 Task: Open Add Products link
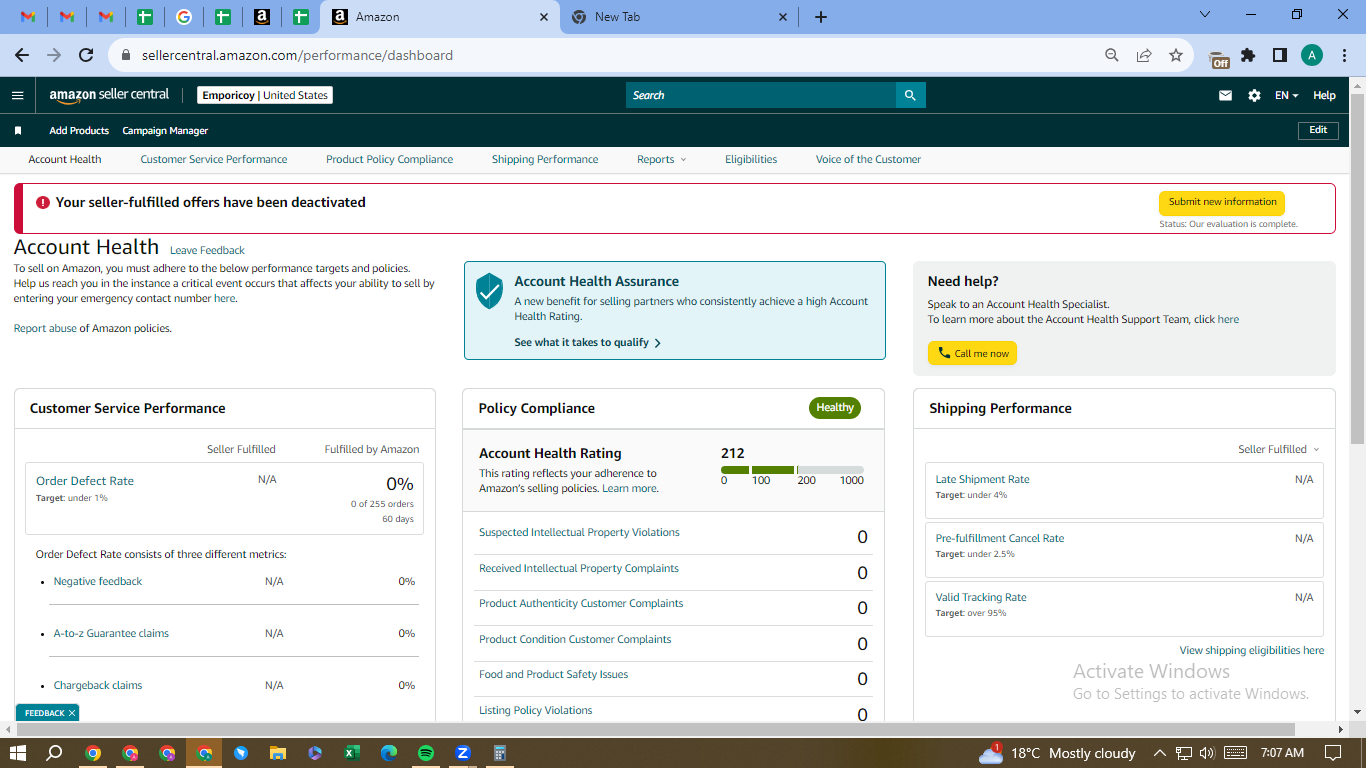[x=79, y=131]
